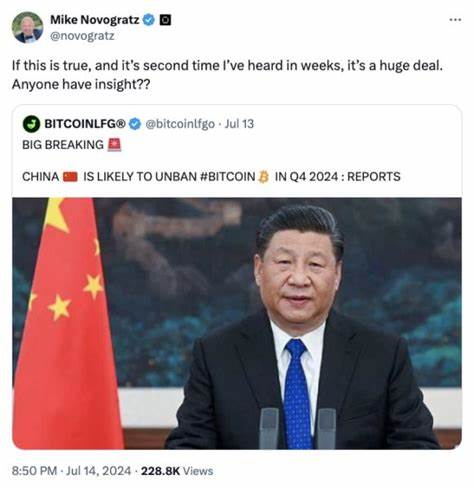Click Mike Novogratz blue verified badge

[149, 20]
